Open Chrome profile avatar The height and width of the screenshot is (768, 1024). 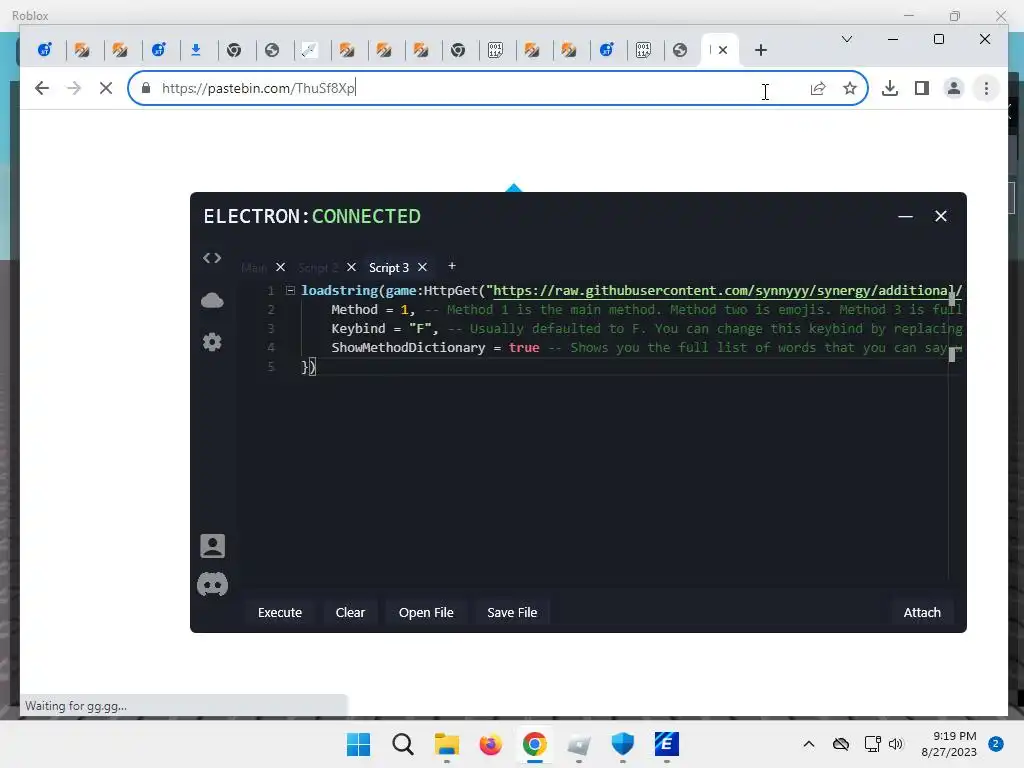pyautogui.click(x=953, y=88)
